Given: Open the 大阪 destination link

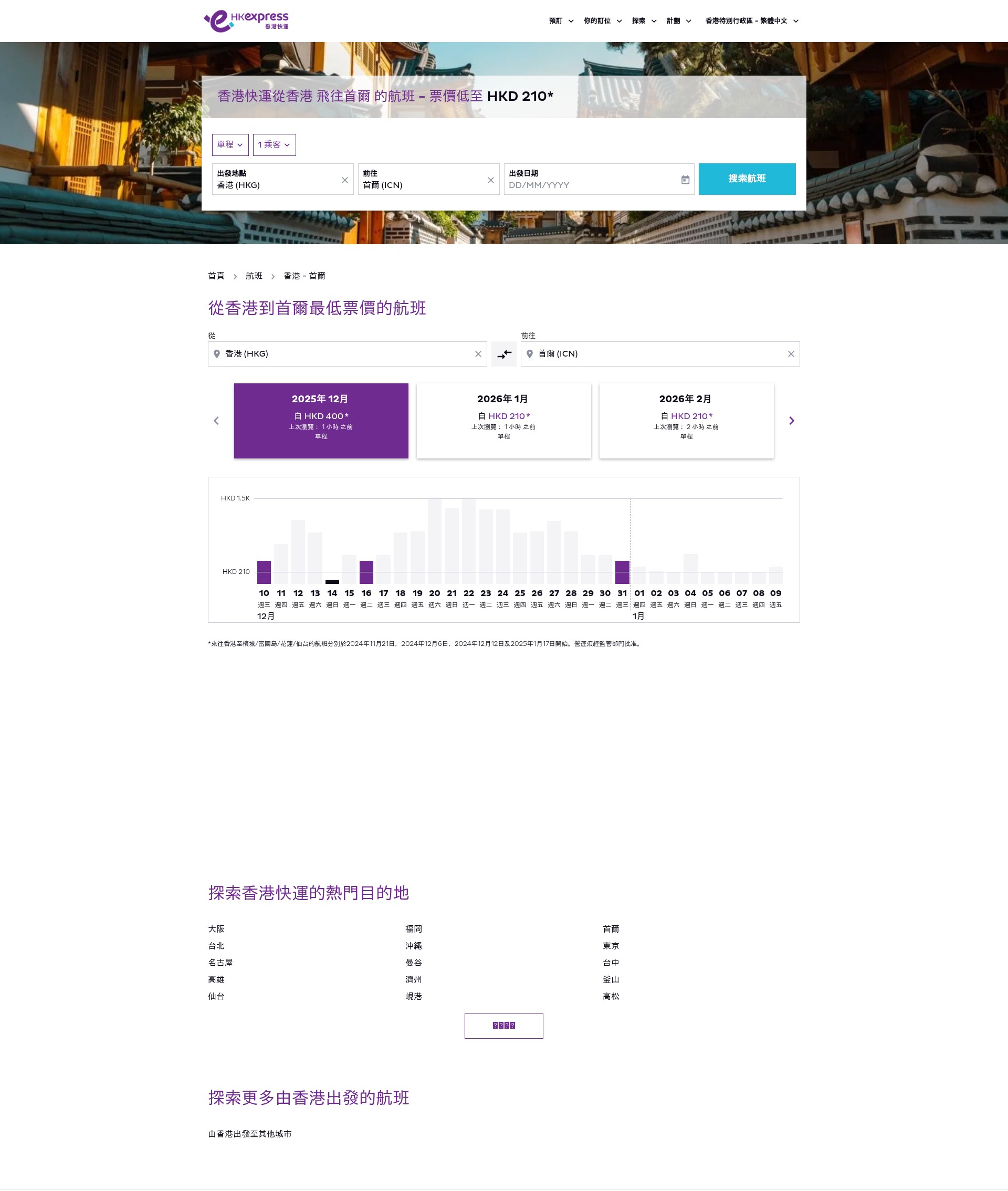Looking at the screenshot, I should (x=216, y=929).
